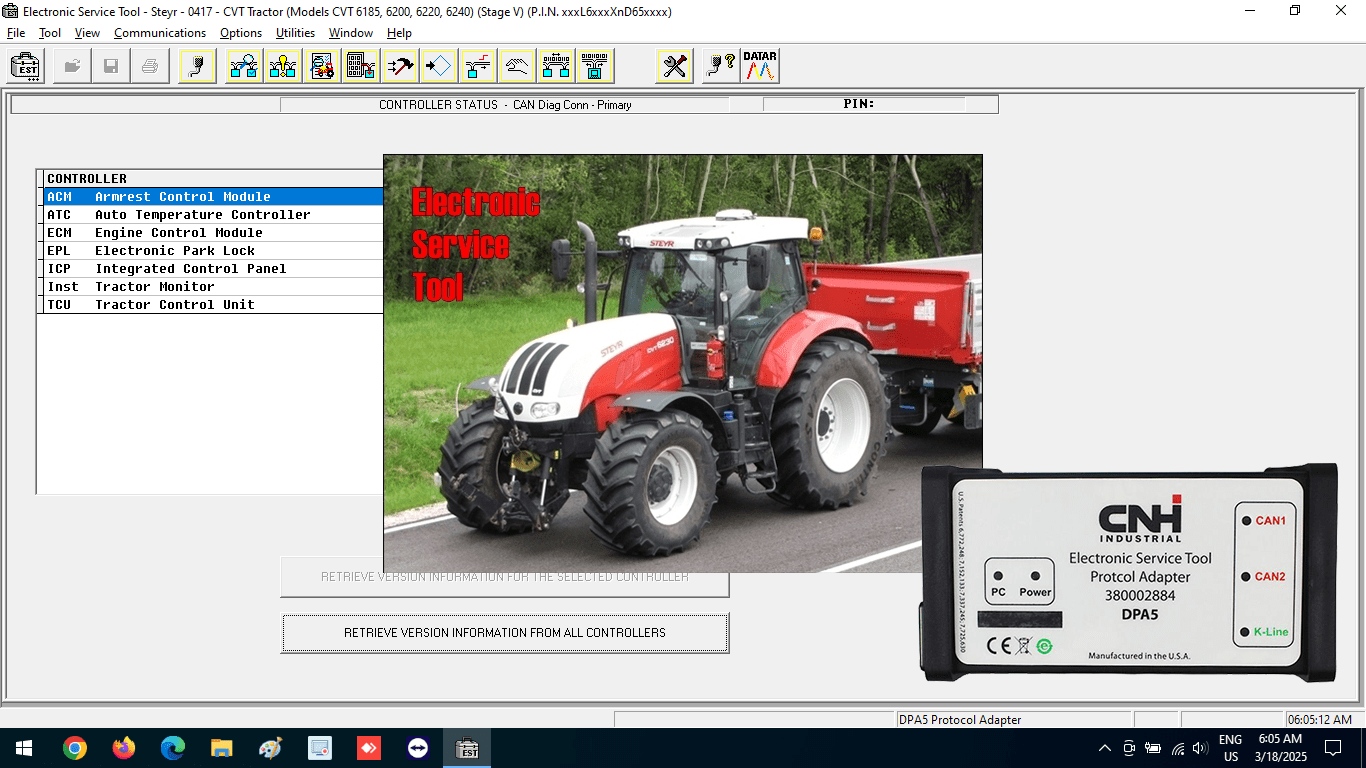The image size is (1366, 768).
Task: Launch Microsoft Edge from taskbar
Action: click(x=173, y=748)
